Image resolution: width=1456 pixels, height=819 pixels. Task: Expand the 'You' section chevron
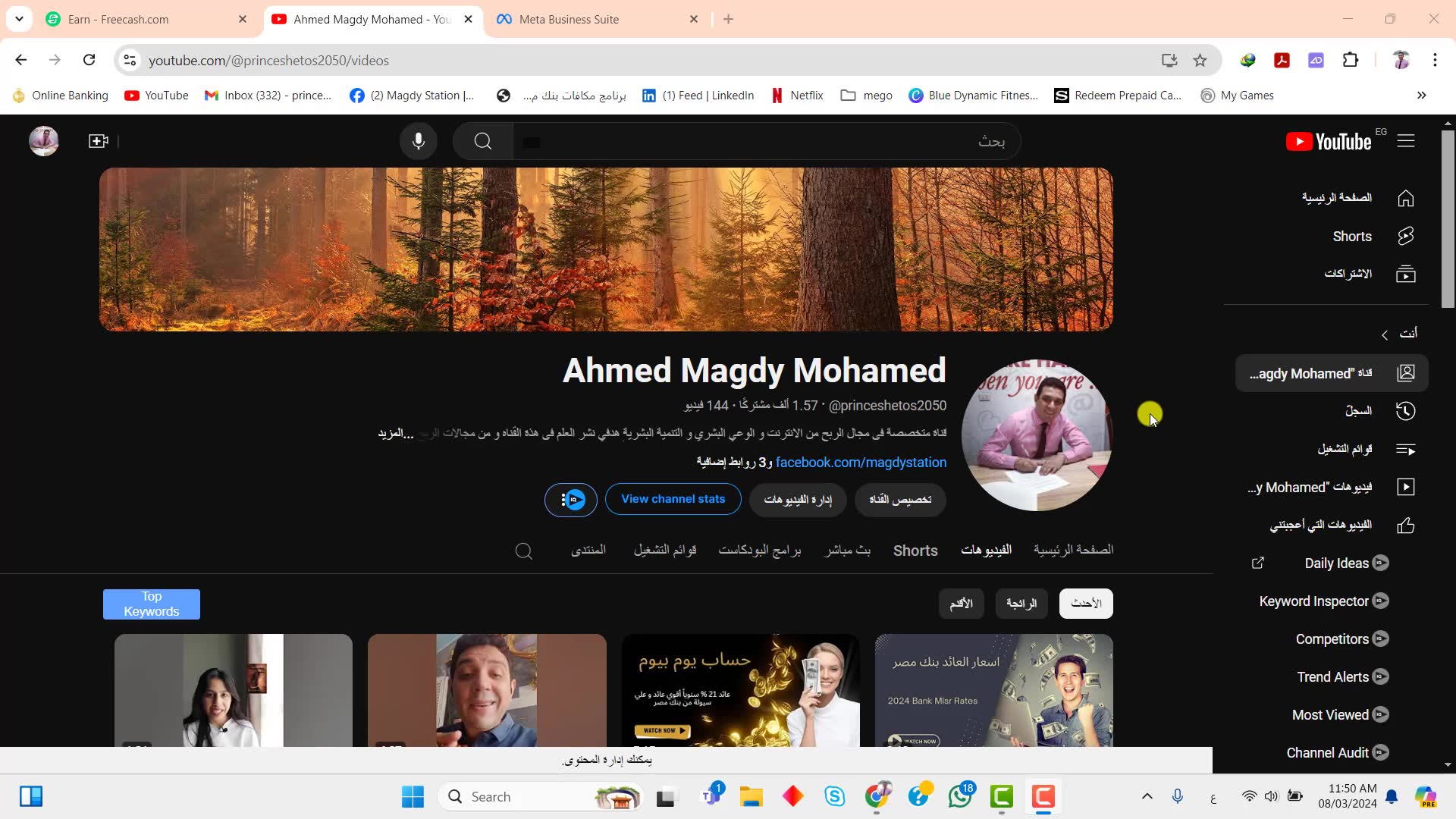pyautogui.click(x=1385, y=334)
